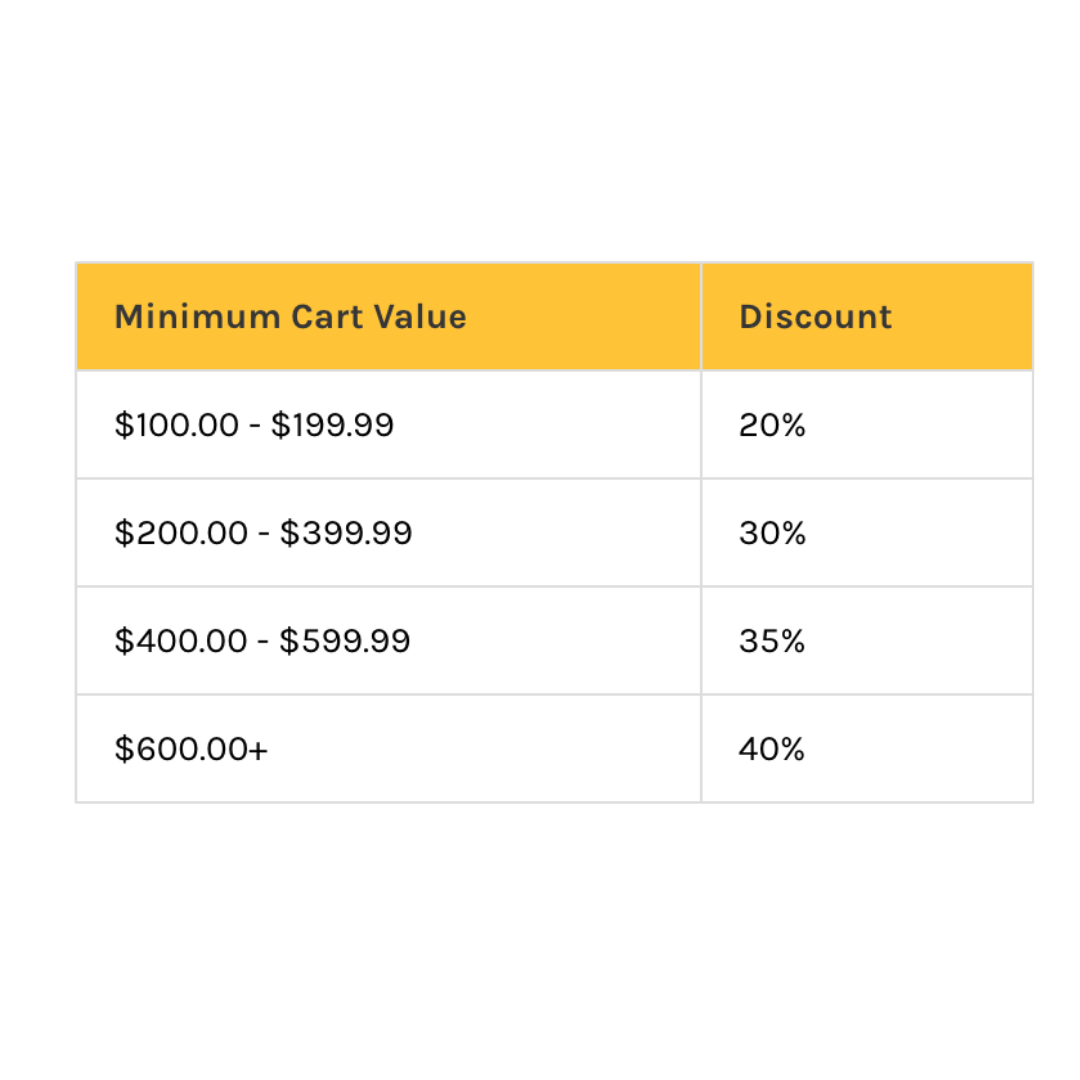Select the 30% discount value
Image resolution: width=1080 pixels, height=1080 pixels.
point(772,533)
